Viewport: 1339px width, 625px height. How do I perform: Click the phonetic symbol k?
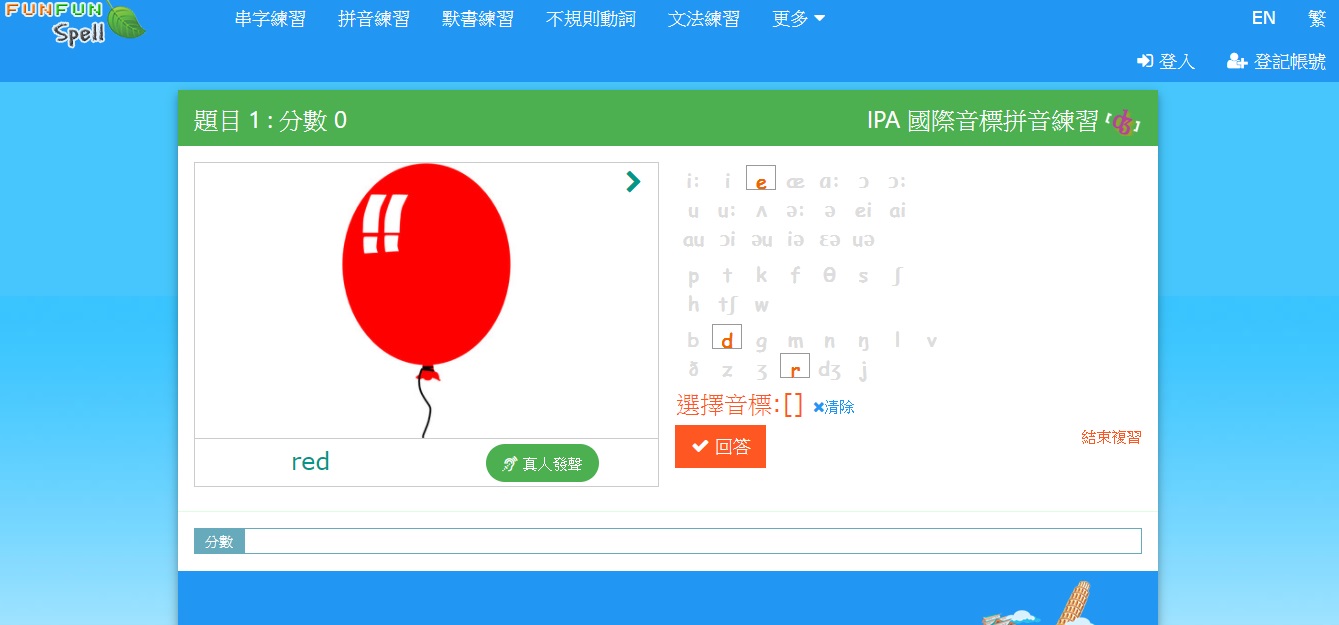pos(761,275)
